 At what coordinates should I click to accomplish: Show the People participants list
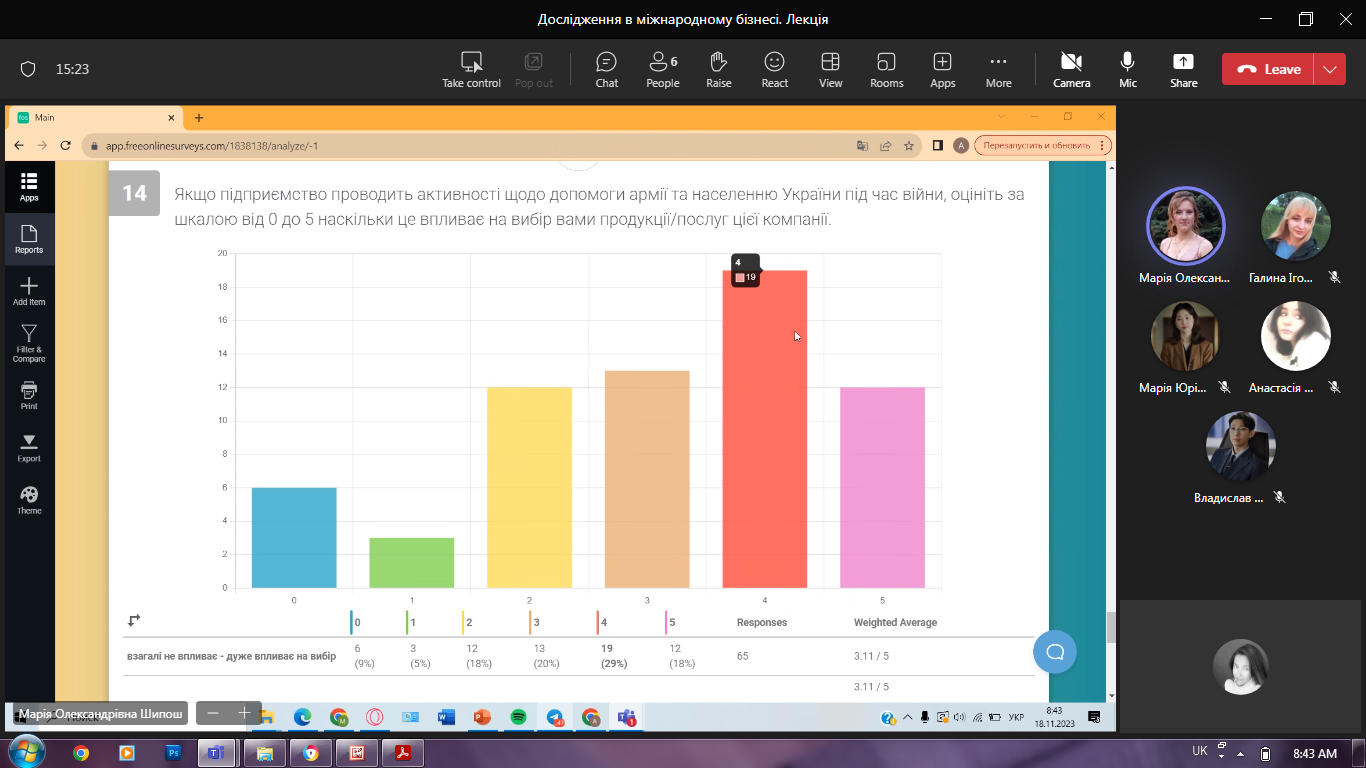coord(662,69)
